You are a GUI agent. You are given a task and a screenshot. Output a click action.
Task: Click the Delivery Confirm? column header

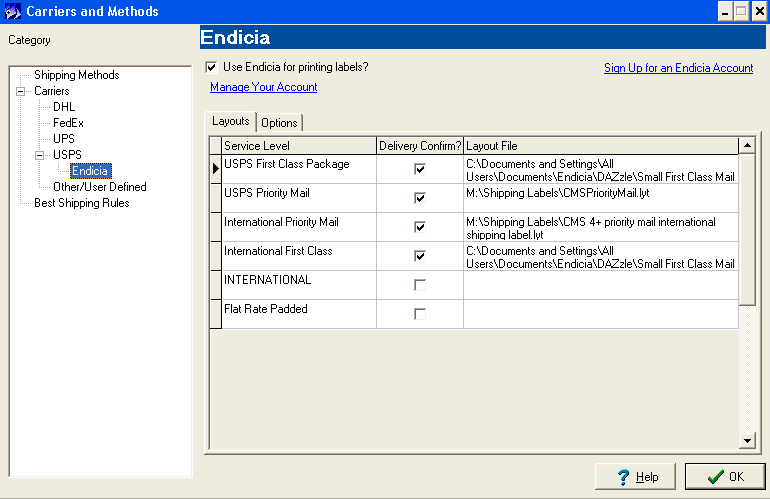[420, 146]
